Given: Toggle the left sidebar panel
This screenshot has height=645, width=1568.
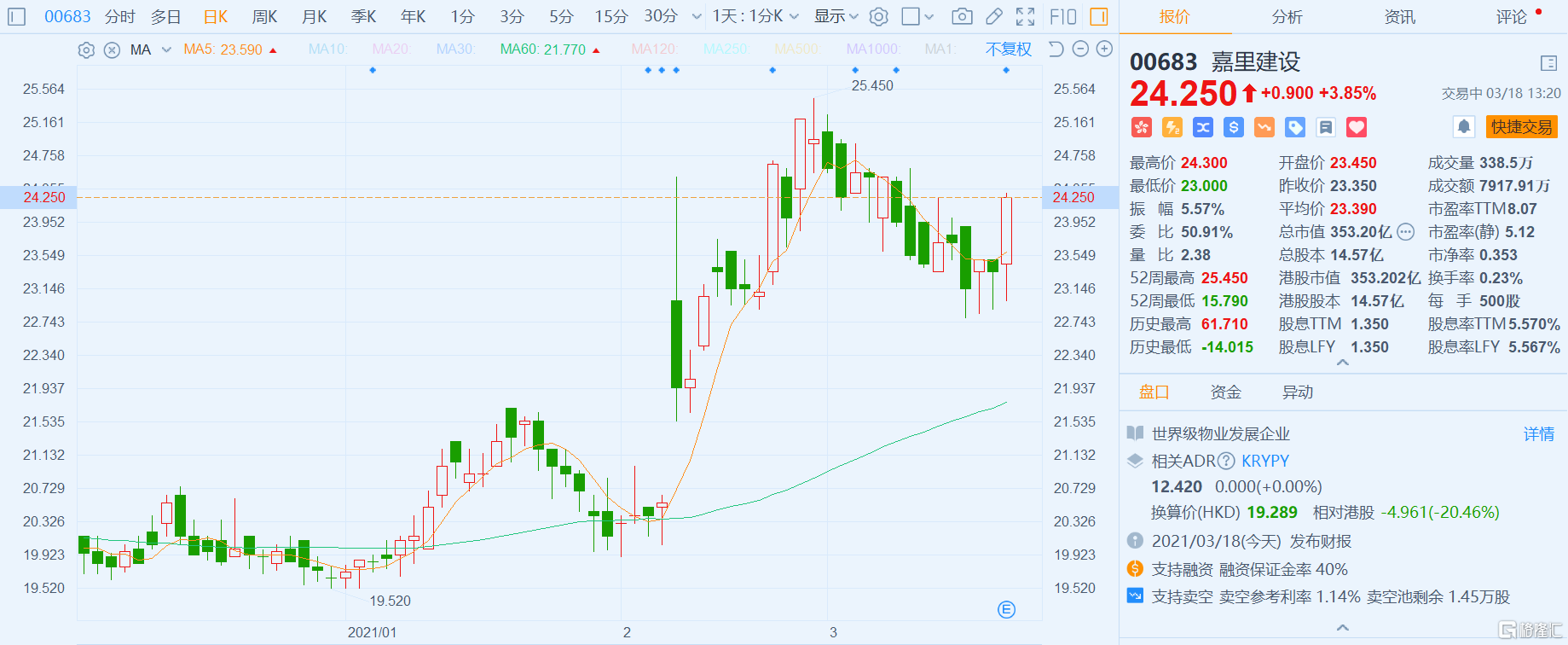Looking at the screenshot, I should [16, 16].
